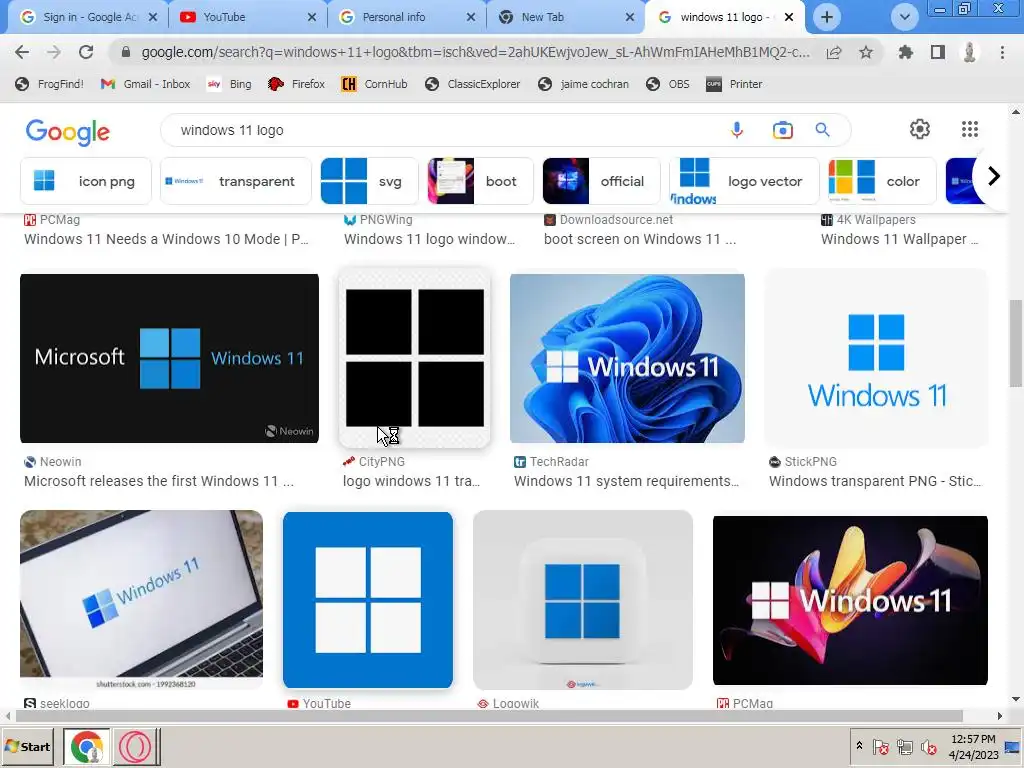This screenshot has width=1024, height=768.
Task: Open the Windows Start button
Action: (27, 746)
